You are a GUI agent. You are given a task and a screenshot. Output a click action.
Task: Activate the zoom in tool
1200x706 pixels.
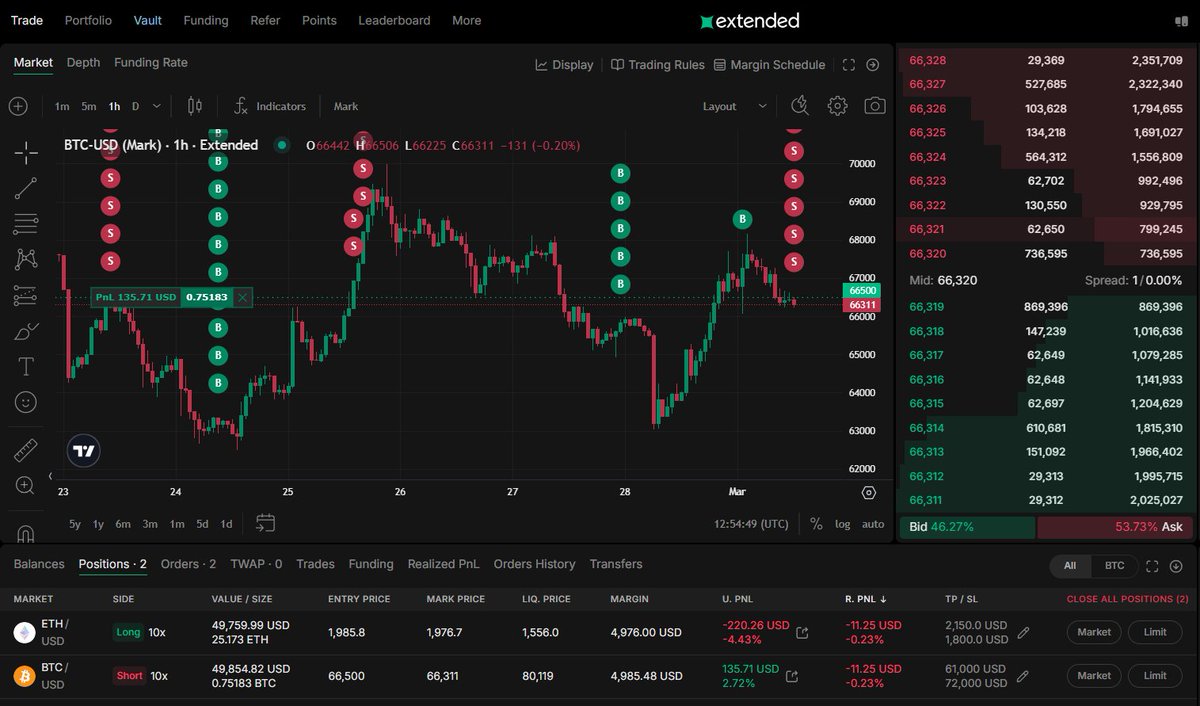[x=26, y=485]
